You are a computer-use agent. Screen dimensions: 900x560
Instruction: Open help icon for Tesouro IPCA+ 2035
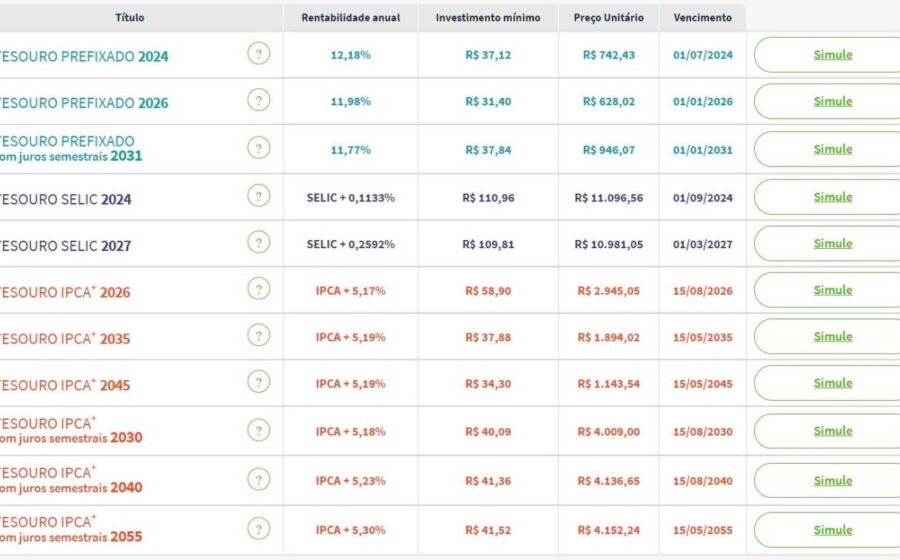tap(258, 336)
